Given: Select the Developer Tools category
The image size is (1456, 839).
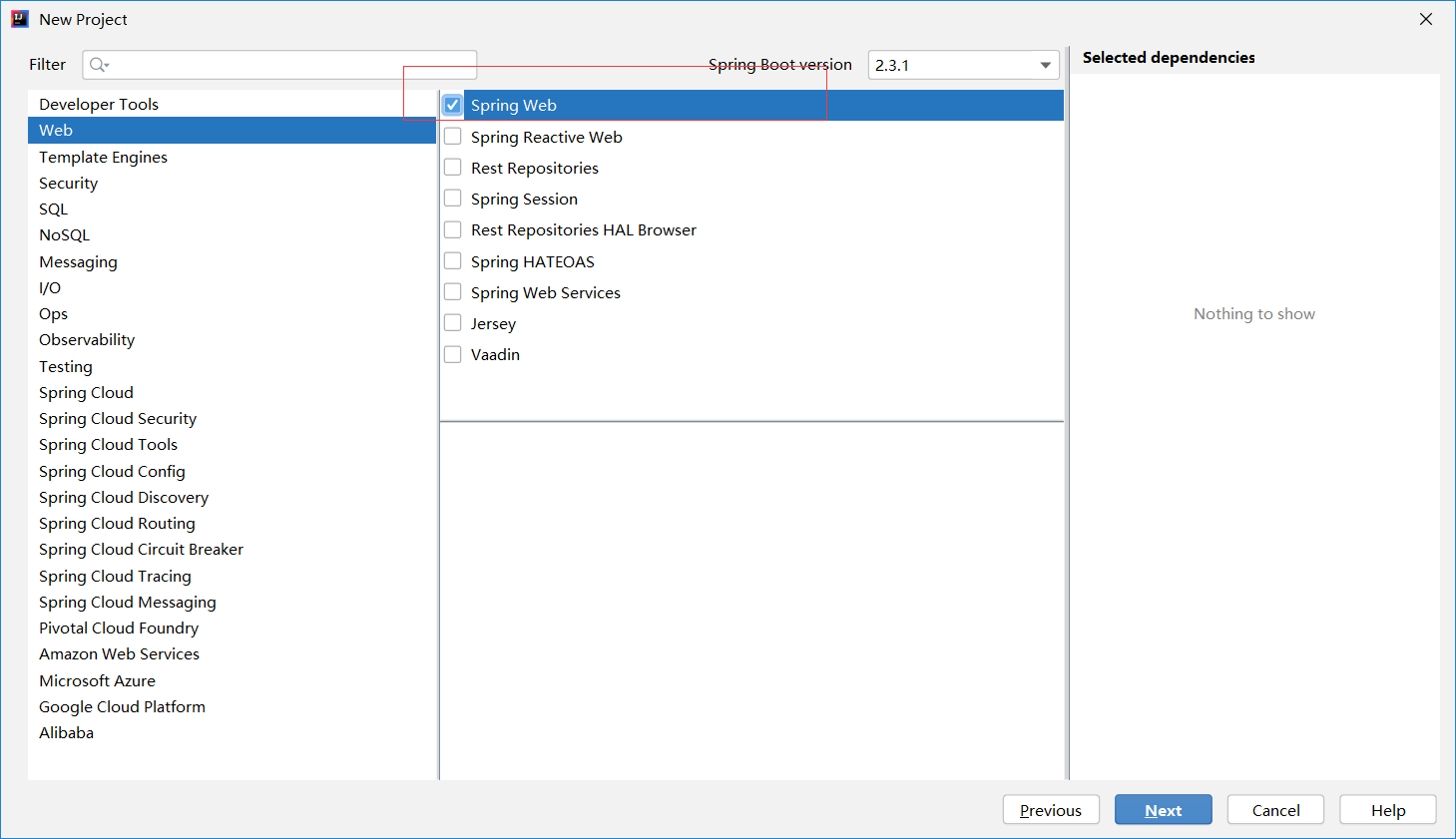Looking at the screenshot, I should click(x=99, y=104).
